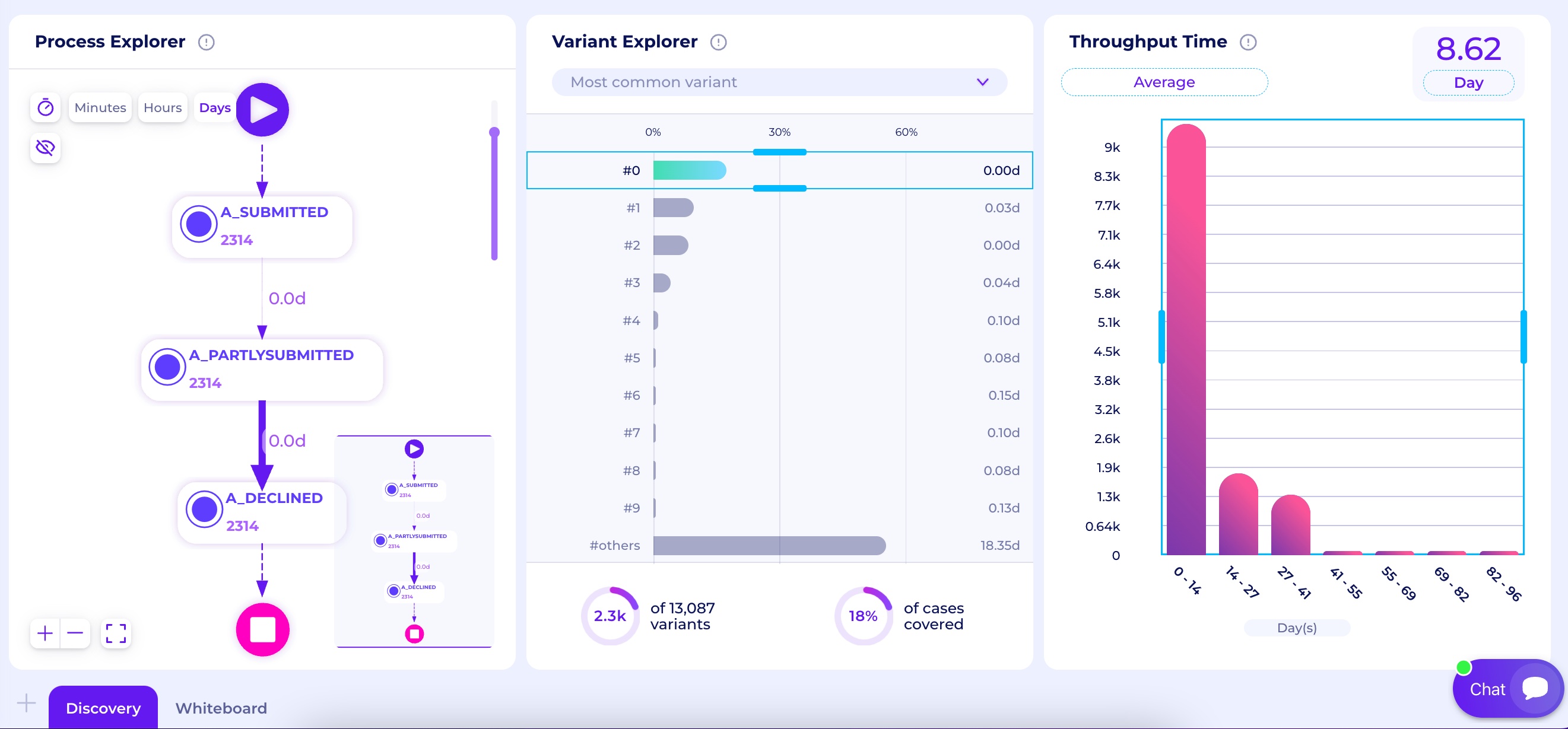Toggle hidden activities with the eye icon
Screen dimensions: 1568x729
(x=45, y=147)
